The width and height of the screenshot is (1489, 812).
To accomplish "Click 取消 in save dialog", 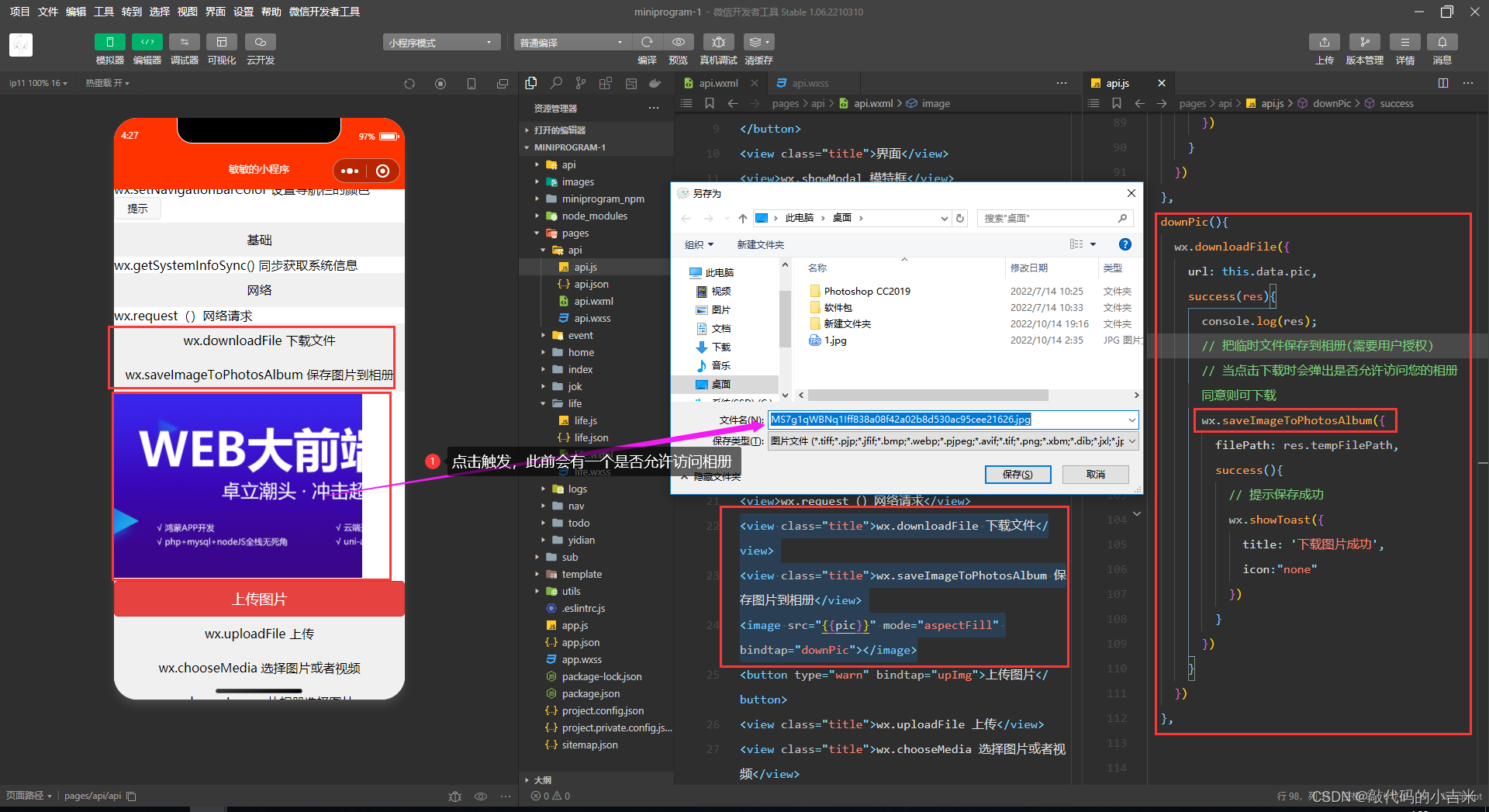I will 1096,474.
